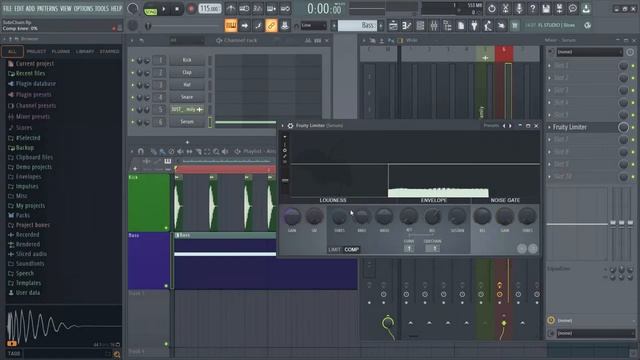Click the Help question mark icon
Viewport: 640px width, 360px height.
point(532,8)
